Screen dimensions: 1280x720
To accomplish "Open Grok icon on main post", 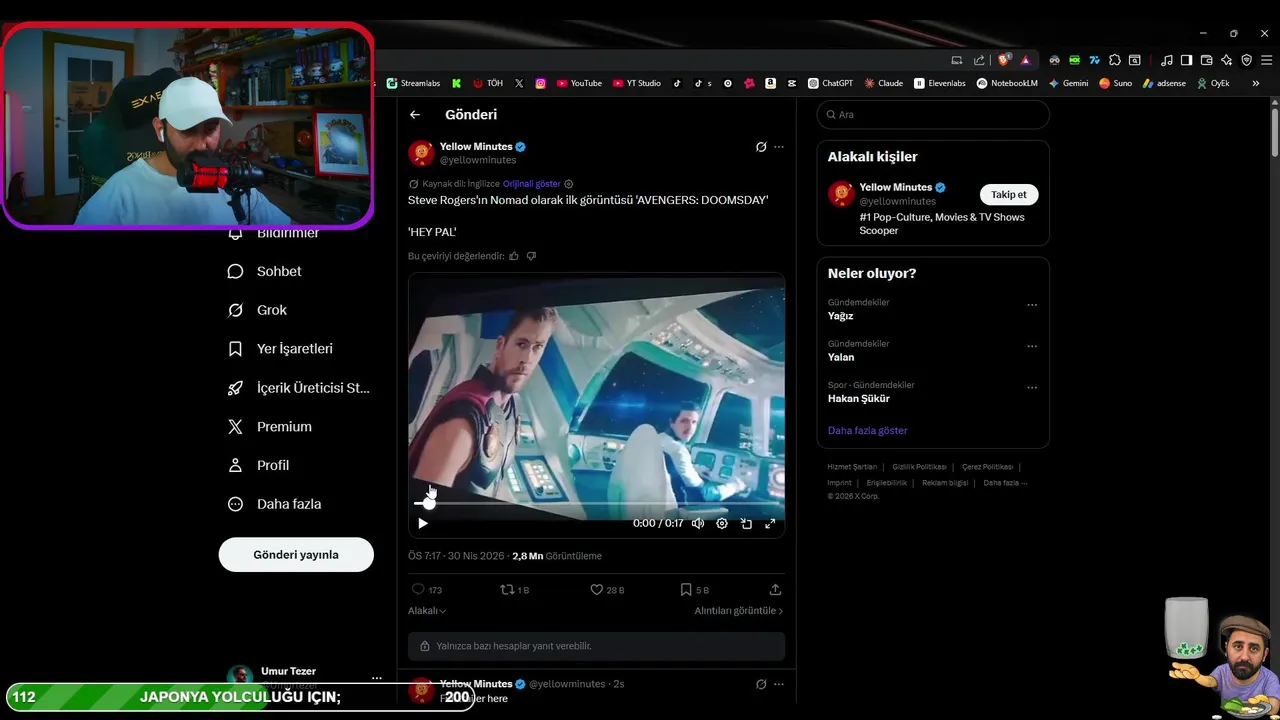I will 761,147.
